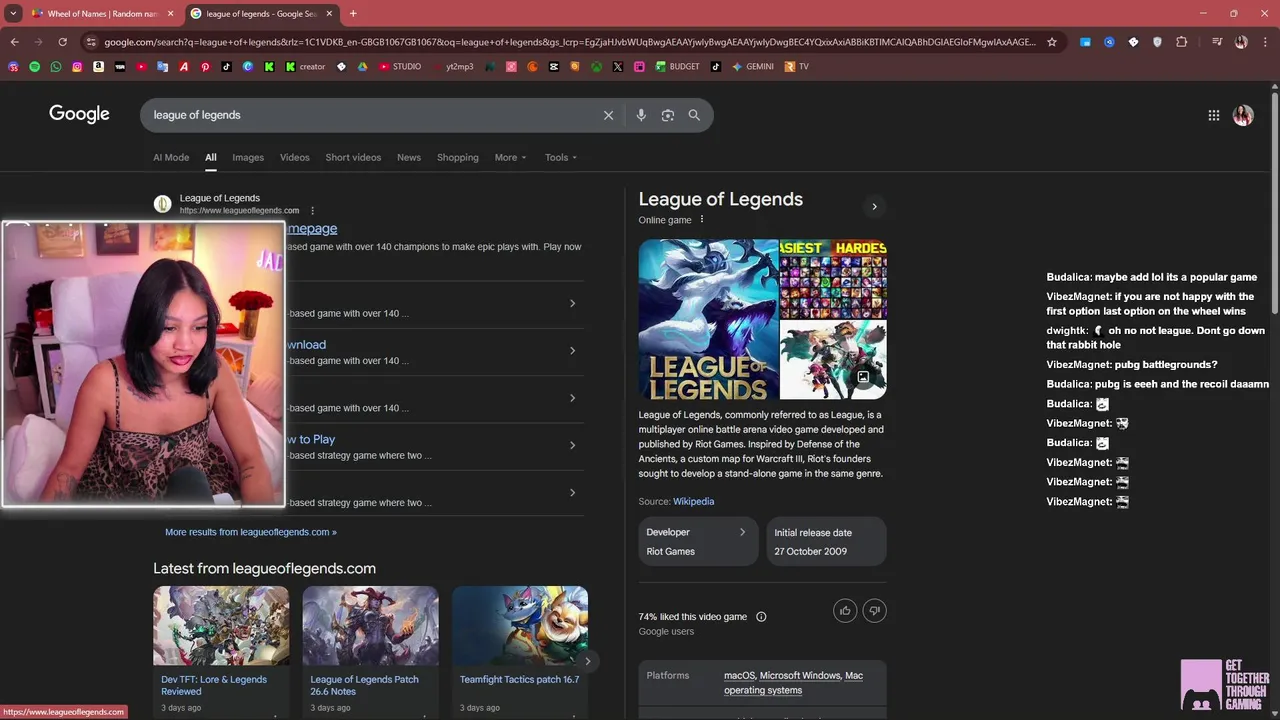The height and width of the screenshot is (720, 1280).
Task: Open the Google apps grid
Action: point(1214,115)
